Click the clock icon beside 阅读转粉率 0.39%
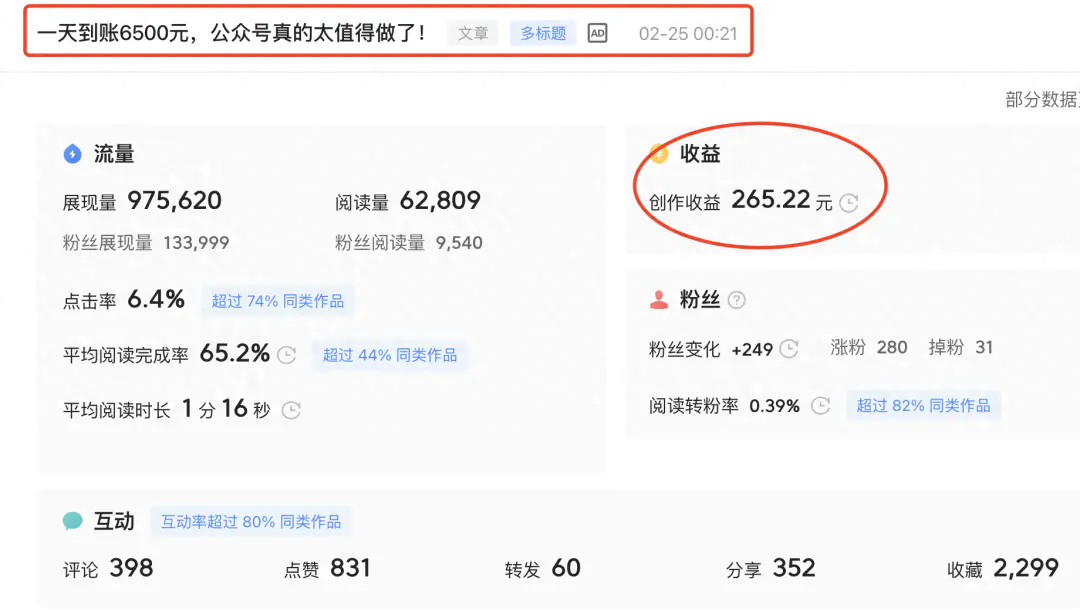The image size is (1080, 614). (x=820, y=405)
